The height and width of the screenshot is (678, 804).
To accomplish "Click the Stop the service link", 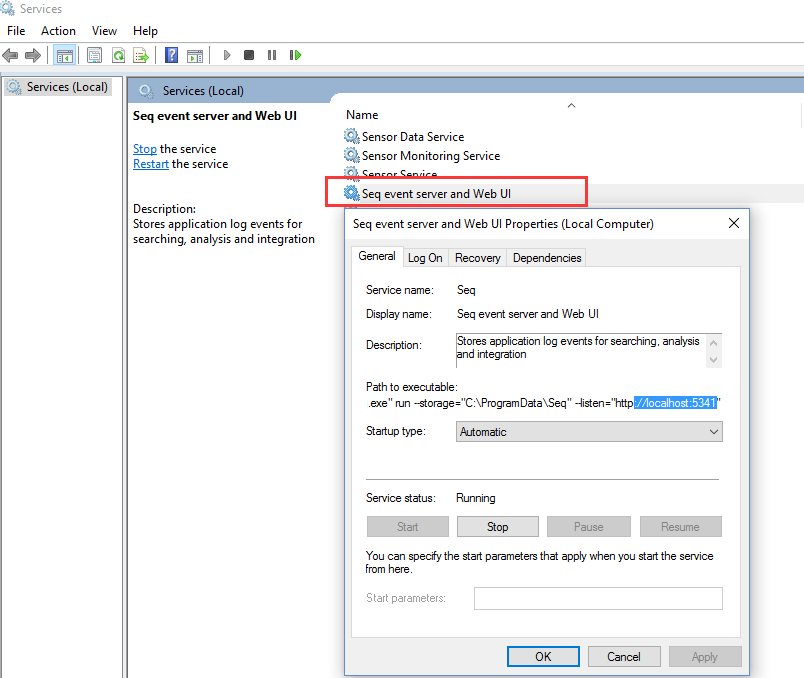I will pos(145,149).
